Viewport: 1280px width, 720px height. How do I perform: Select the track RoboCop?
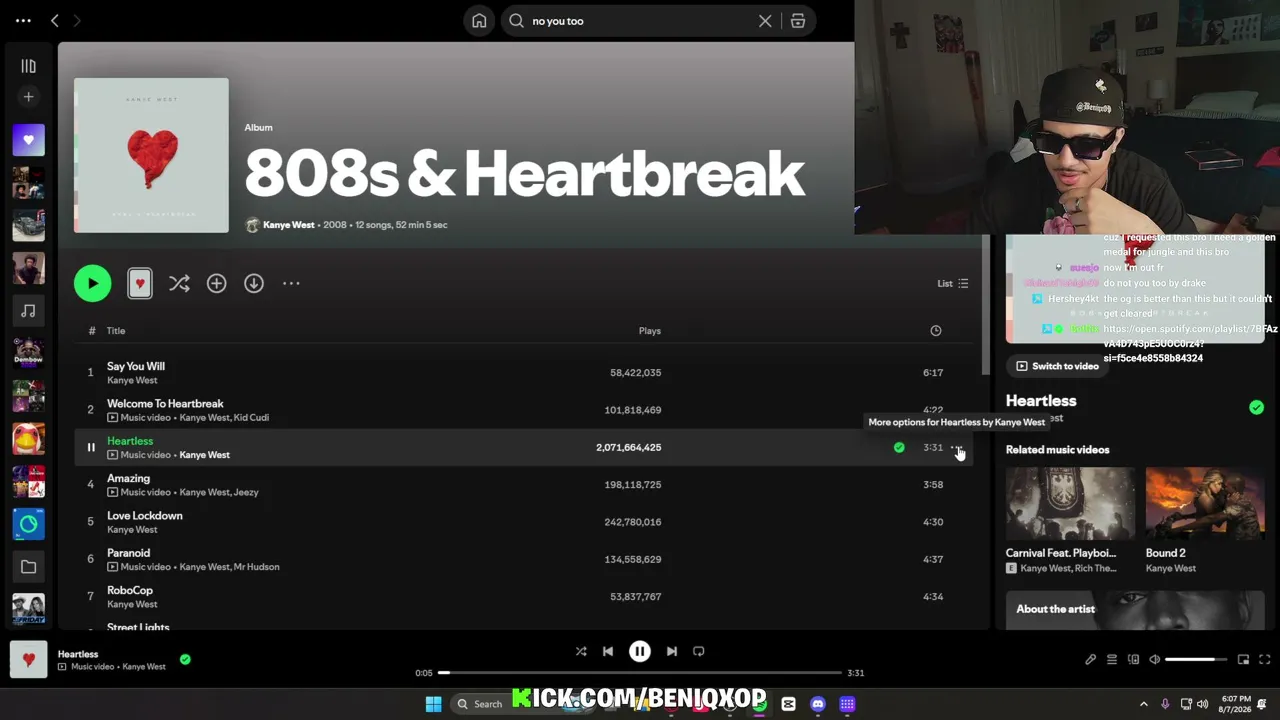[x=524, y=597]
